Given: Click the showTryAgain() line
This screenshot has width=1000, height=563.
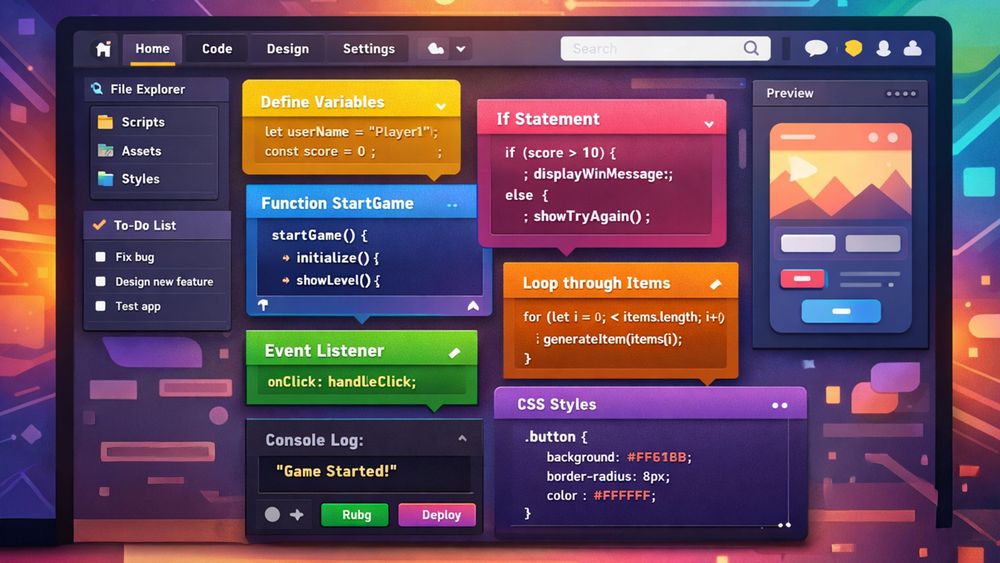Looking at the screenshot, I should tap(587, 217).
